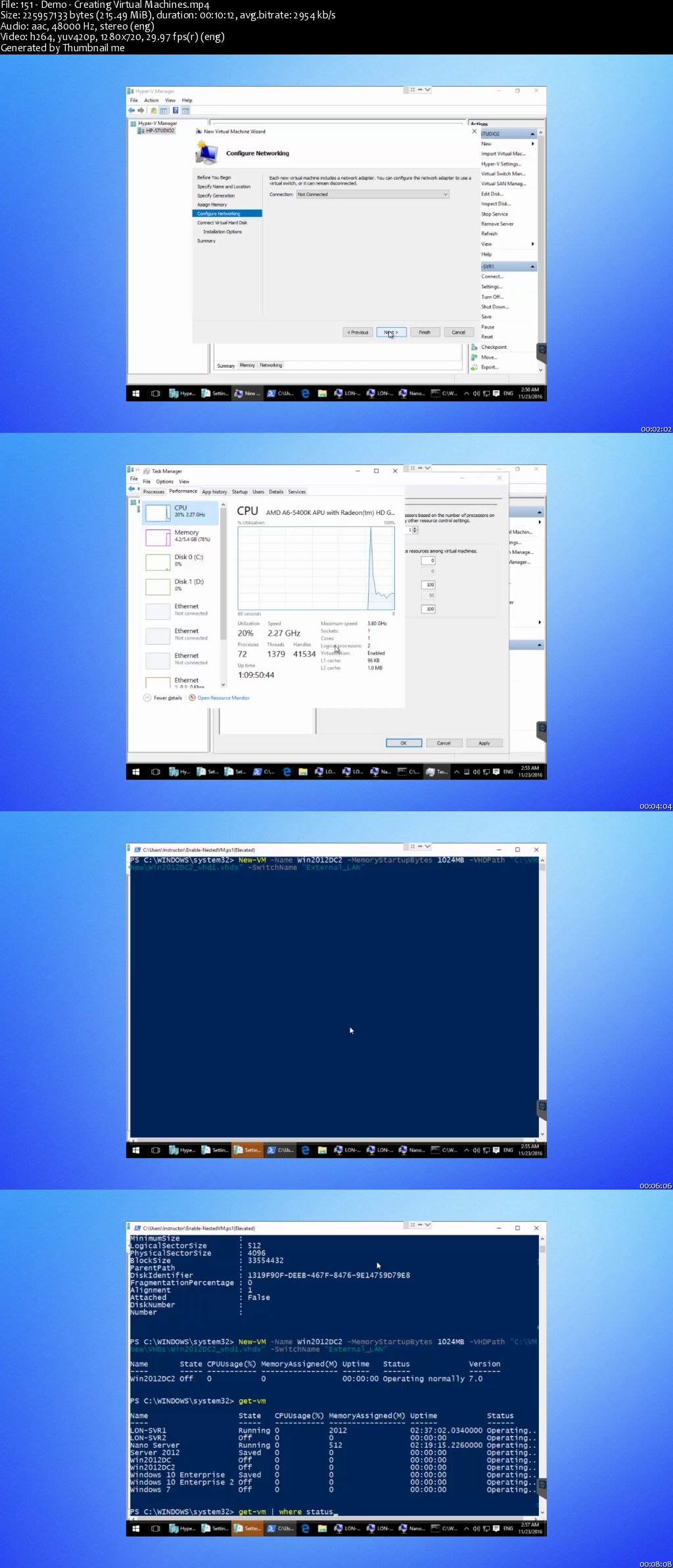Viewport: 673px width, 1568px height.
Task: Click Hyper-V toolbar's blue question-mark Help icon
Action: click(x=175, y=110)
